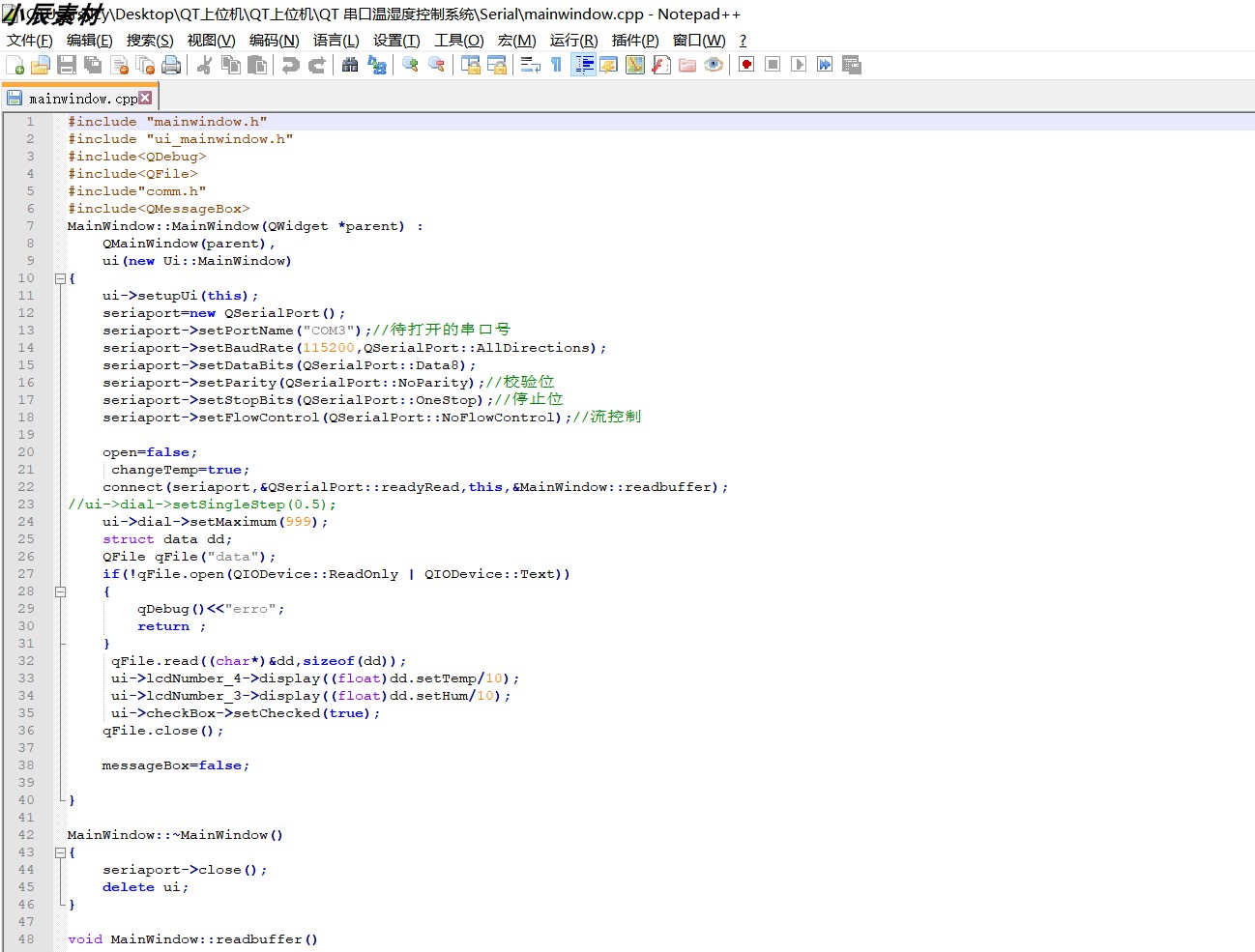Click the text messageBox=false;

point(176,765)
